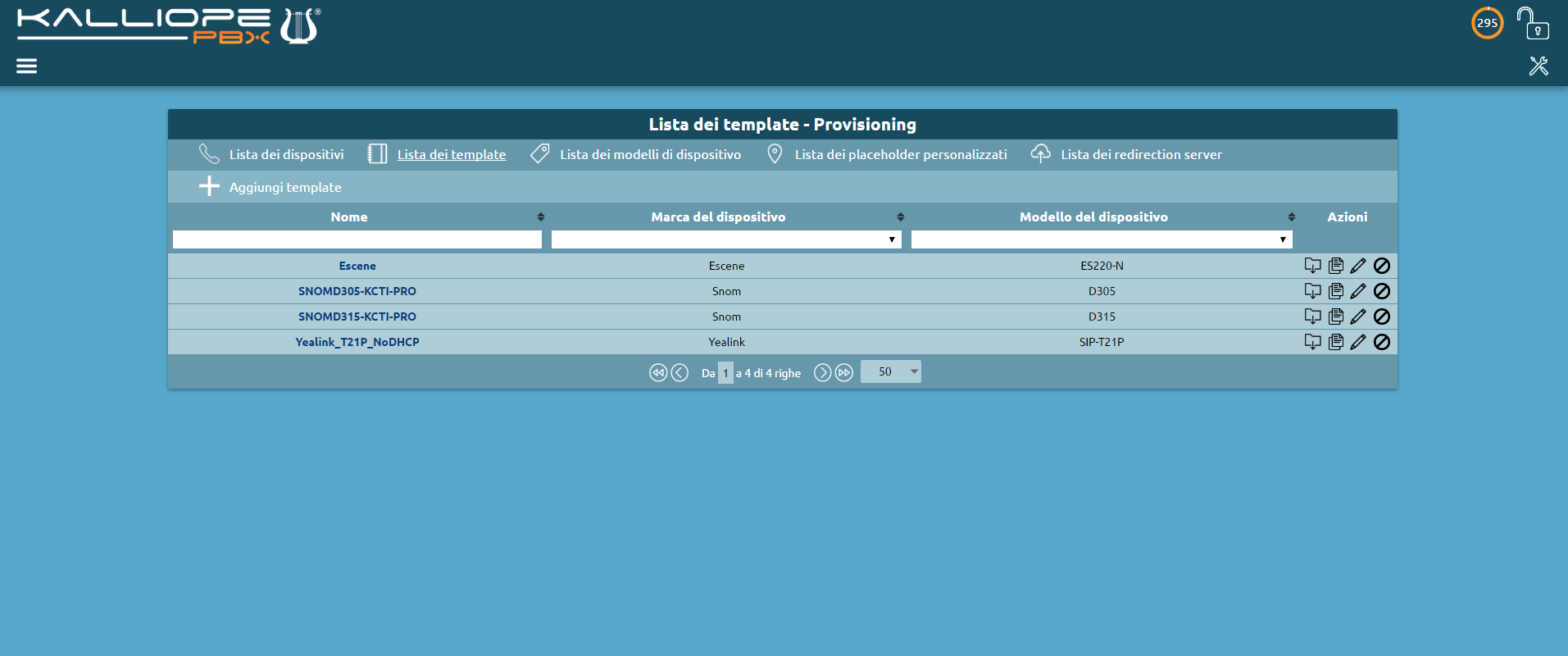This screenshot has height=656, width=1568.
Task: Export the SNOMD305-KCTI-PRO template
Action: (1312, 291)
